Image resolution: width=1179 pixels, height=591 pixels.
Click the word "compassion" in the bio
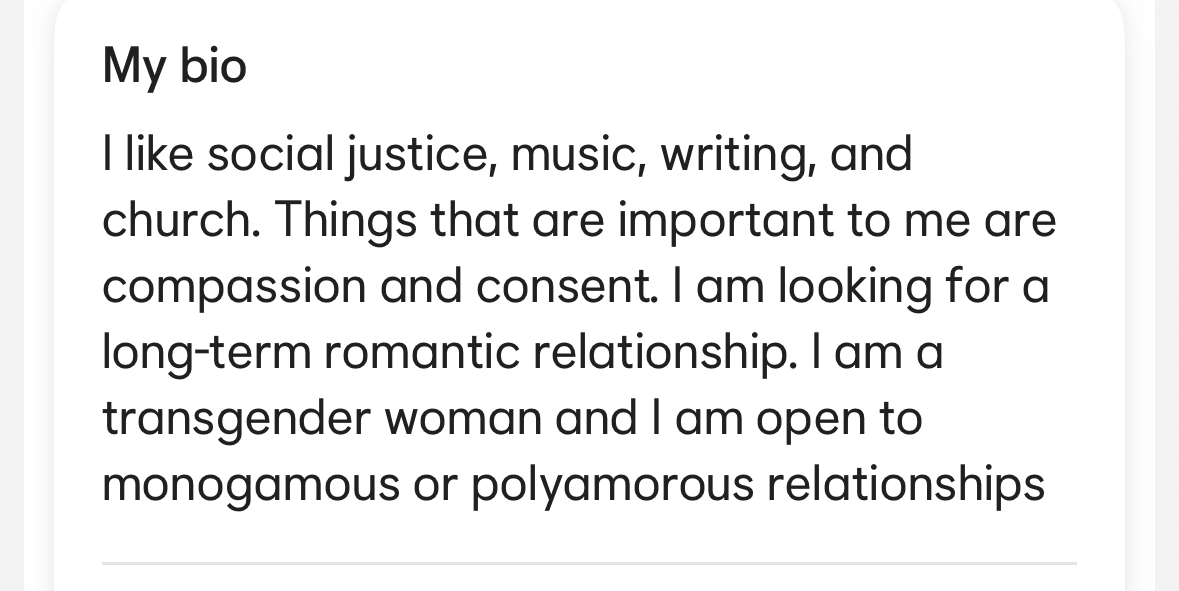(x=234, y=289)
